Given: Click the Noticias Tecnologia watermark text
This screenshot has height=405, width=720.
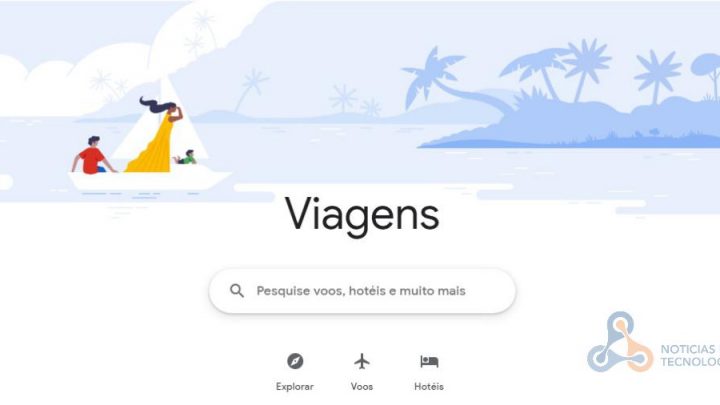Looking at the screenshot, I should point(690,355).
